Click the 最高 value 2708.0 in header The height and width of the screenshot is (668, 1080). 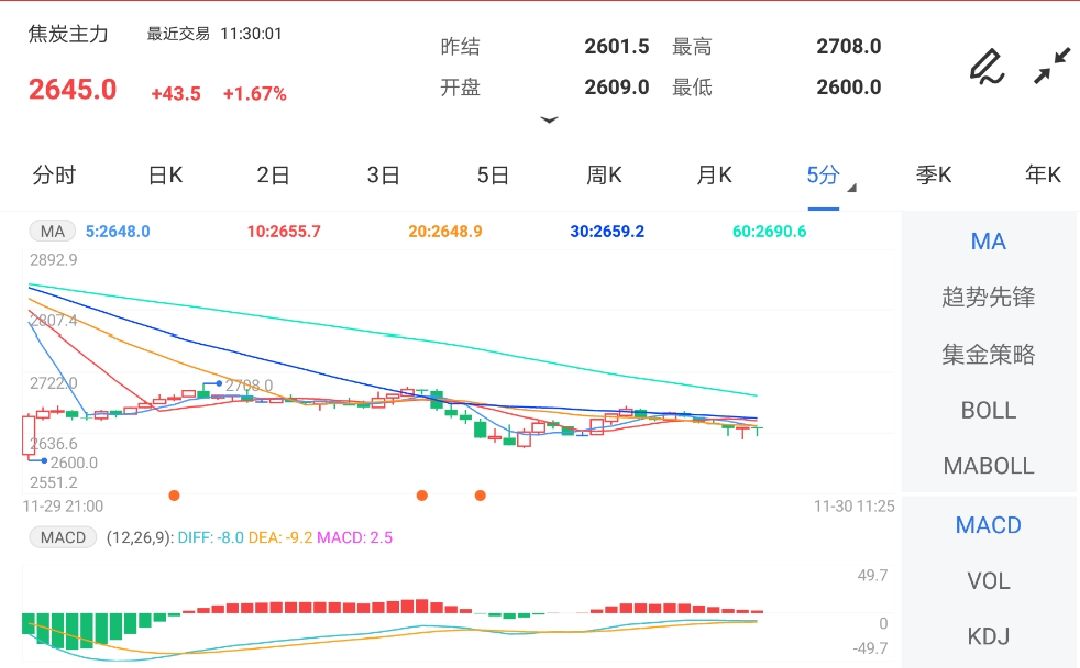tap(849, 46)
